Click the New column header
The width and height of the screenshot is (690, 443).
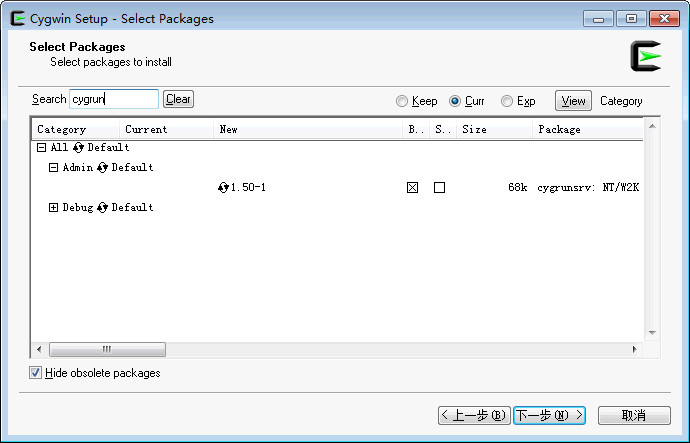(x=308, y=129)
